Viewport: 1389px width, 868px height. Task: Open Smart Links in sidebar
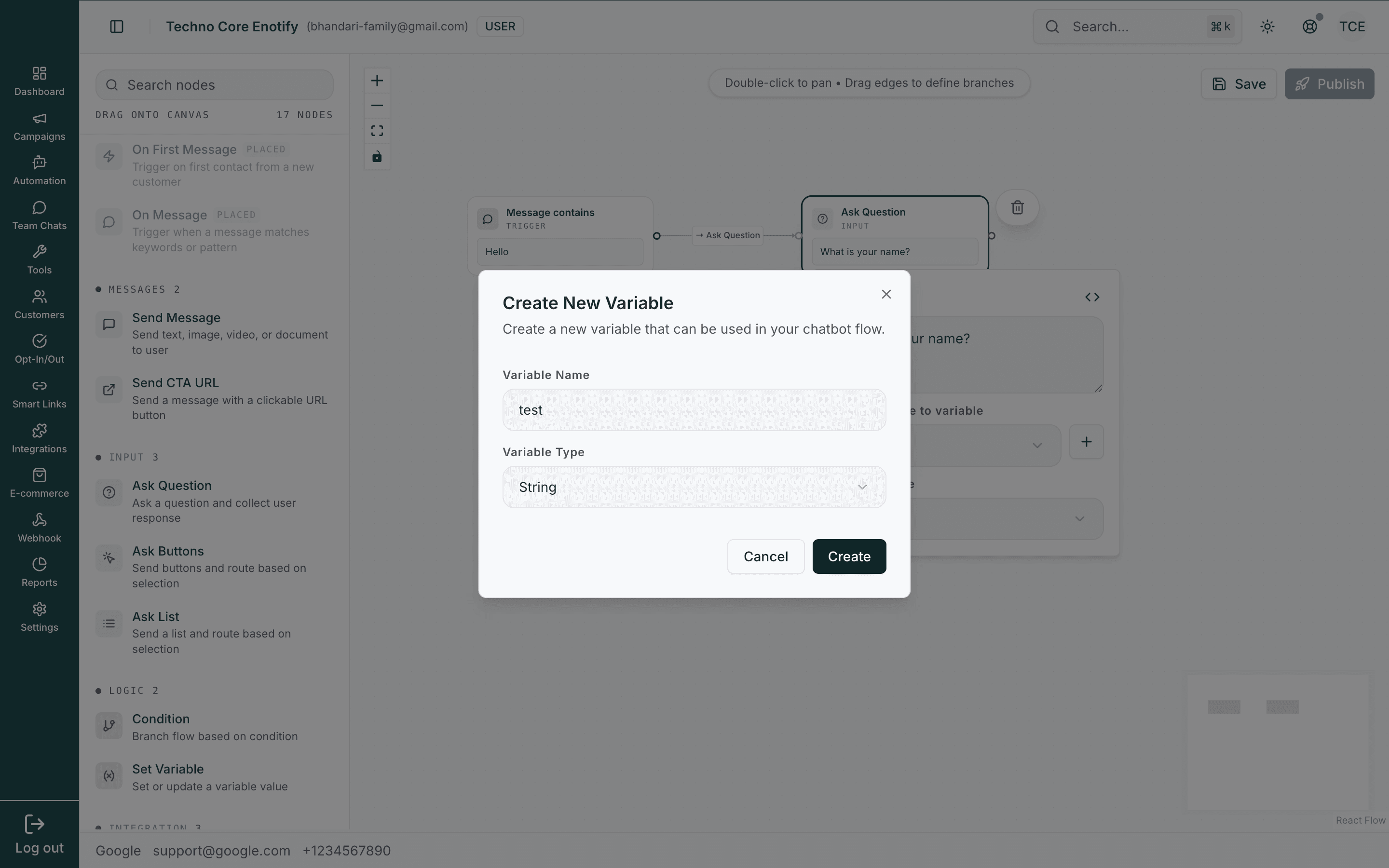pyautogui.click(x=39, y=394)
